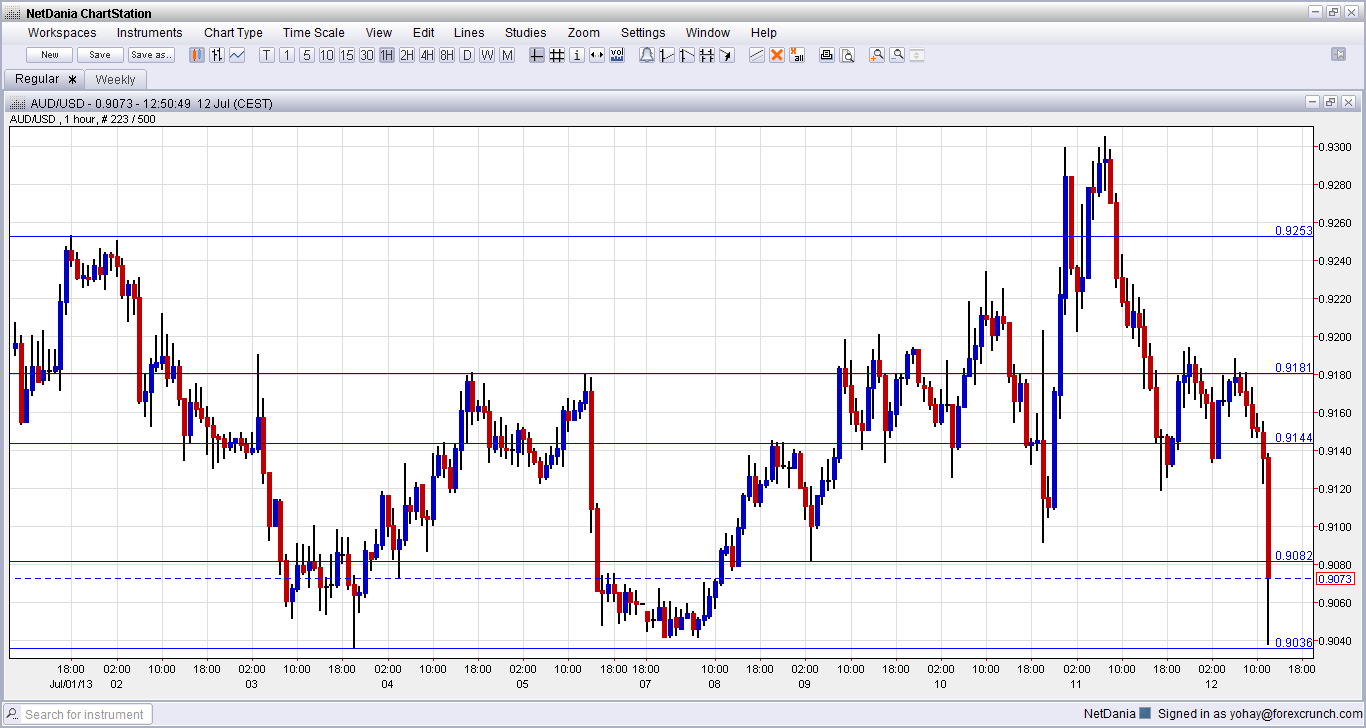Click the print icon
Image resolution: width=1366 pixels, height=728 pixels.
[x=827, y=55]
